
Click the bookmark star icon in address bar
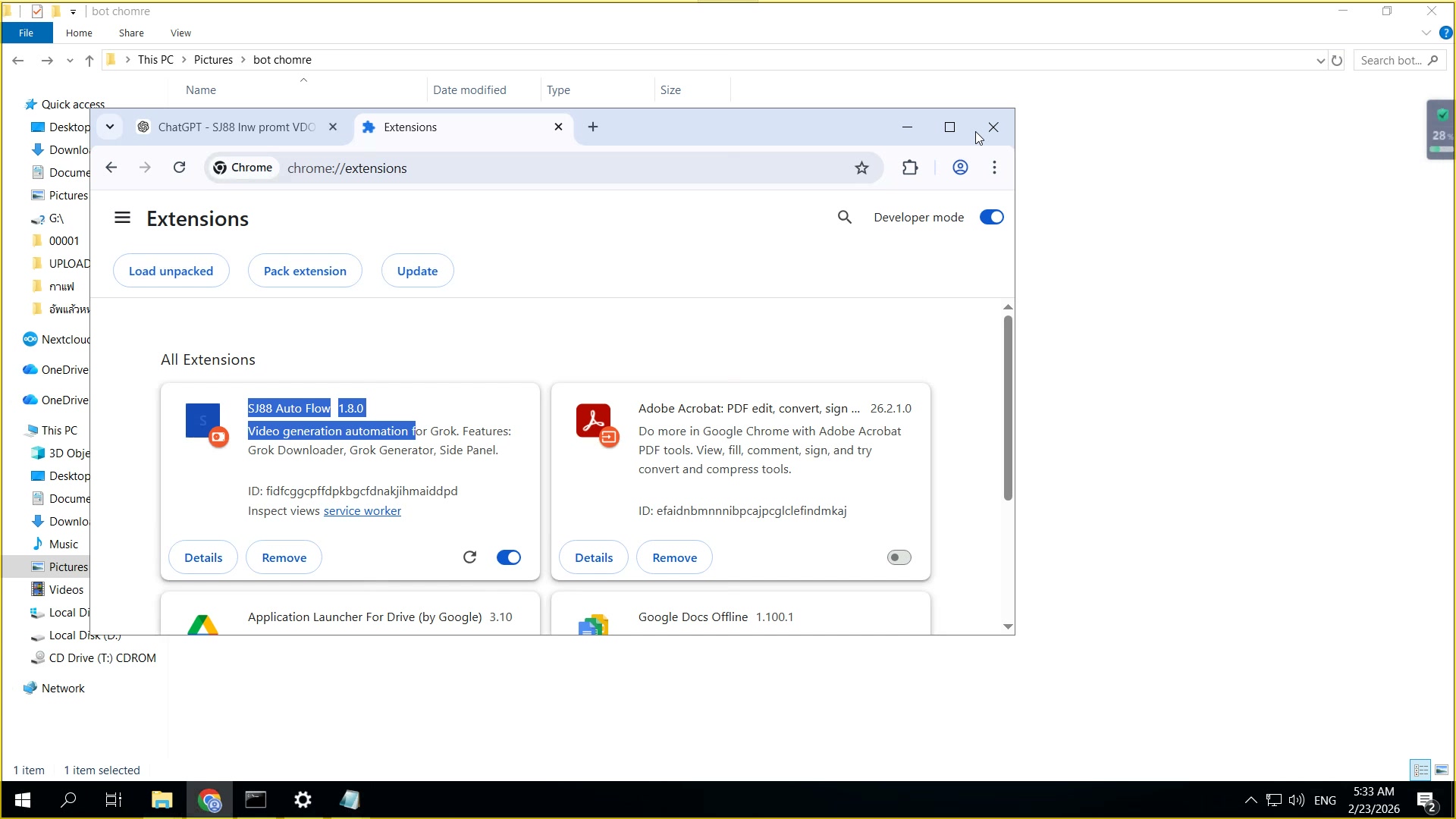861,168
